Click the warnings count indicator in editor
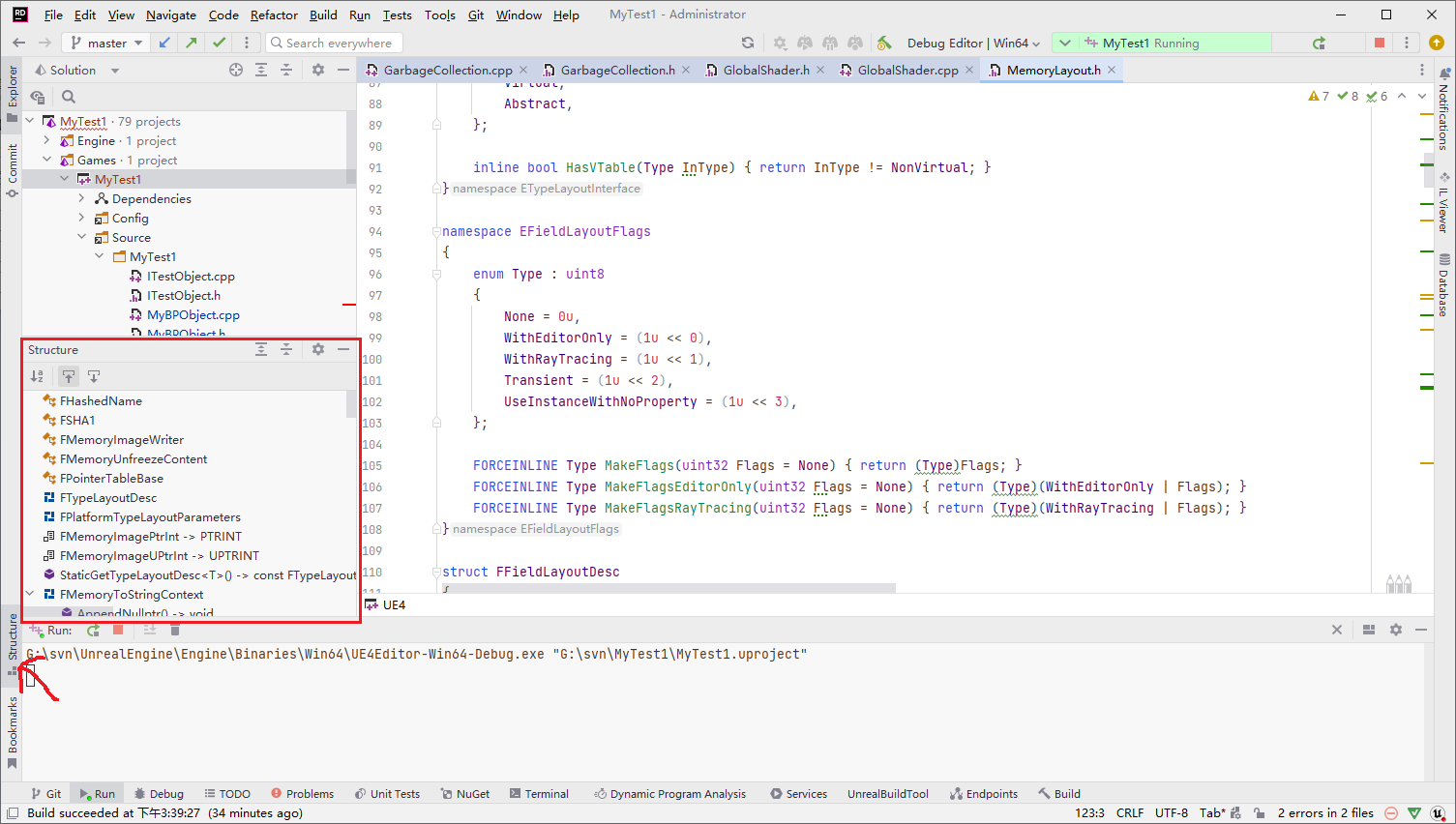 click(1319, 96)
